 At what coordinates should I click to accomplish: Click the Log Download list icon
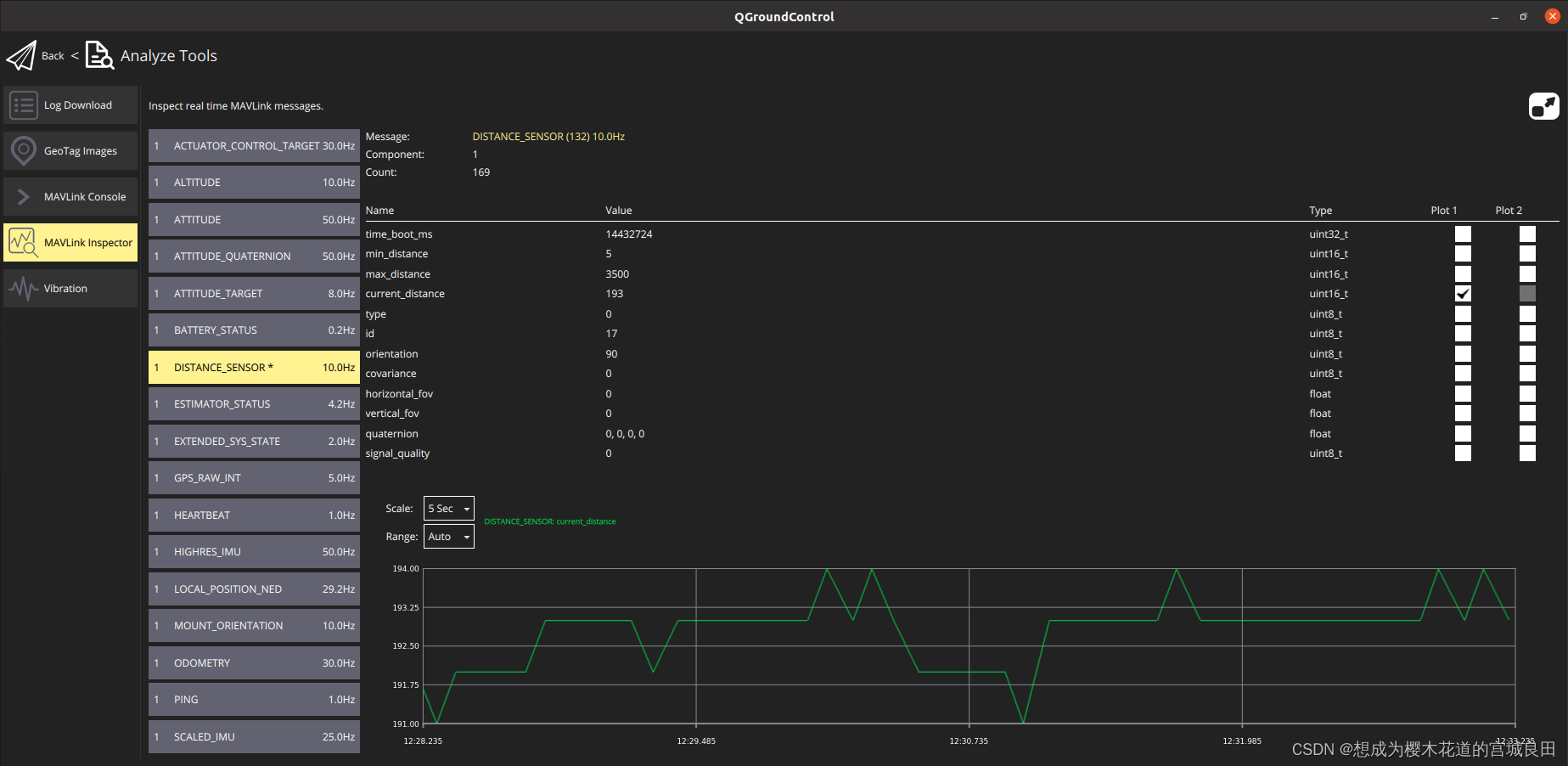point(24,105)
